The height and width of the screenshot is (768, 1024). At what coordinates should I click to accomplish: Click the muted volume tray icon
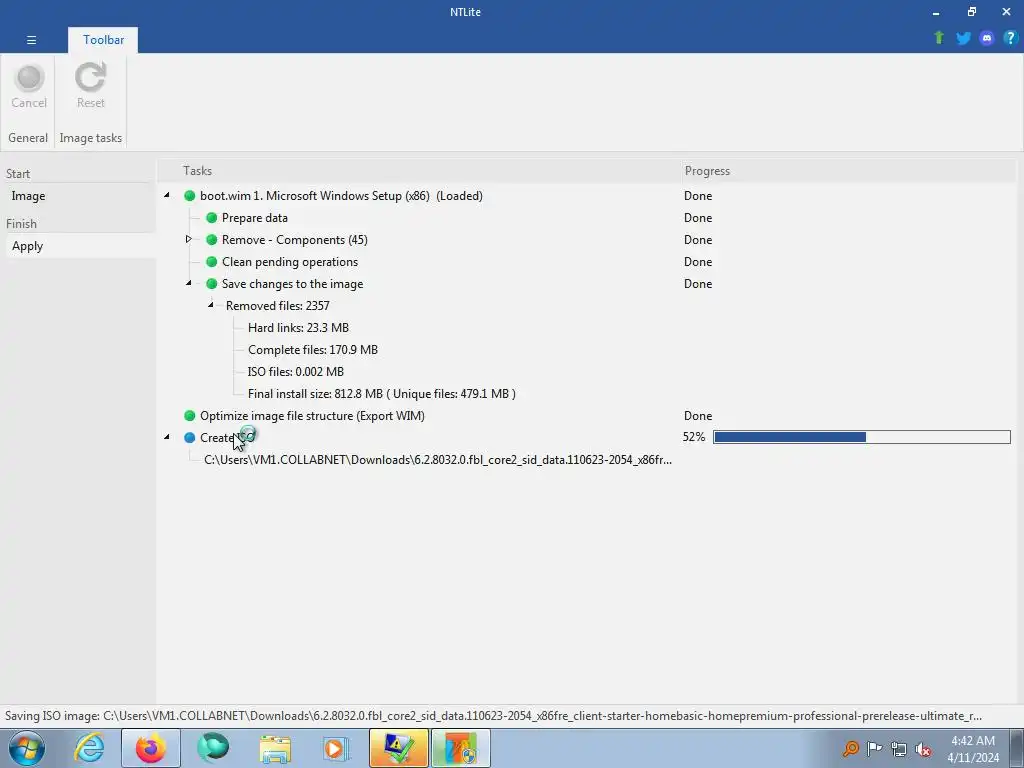coord(923,749)
